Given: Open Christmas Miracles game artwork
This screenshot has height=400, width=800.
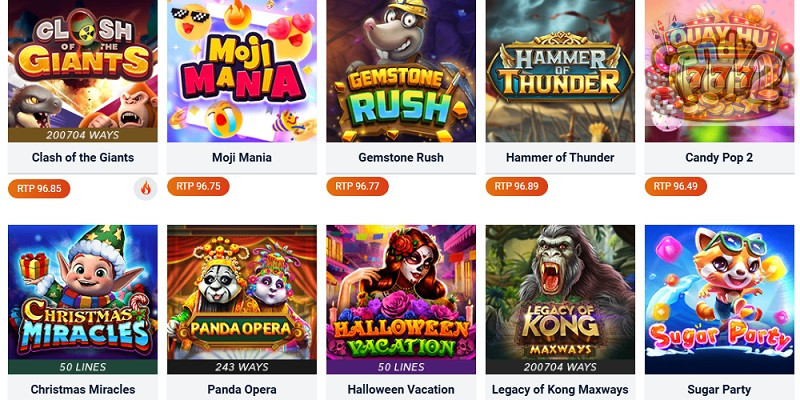Looking at the screenshot, I should [x=83, y=299].
